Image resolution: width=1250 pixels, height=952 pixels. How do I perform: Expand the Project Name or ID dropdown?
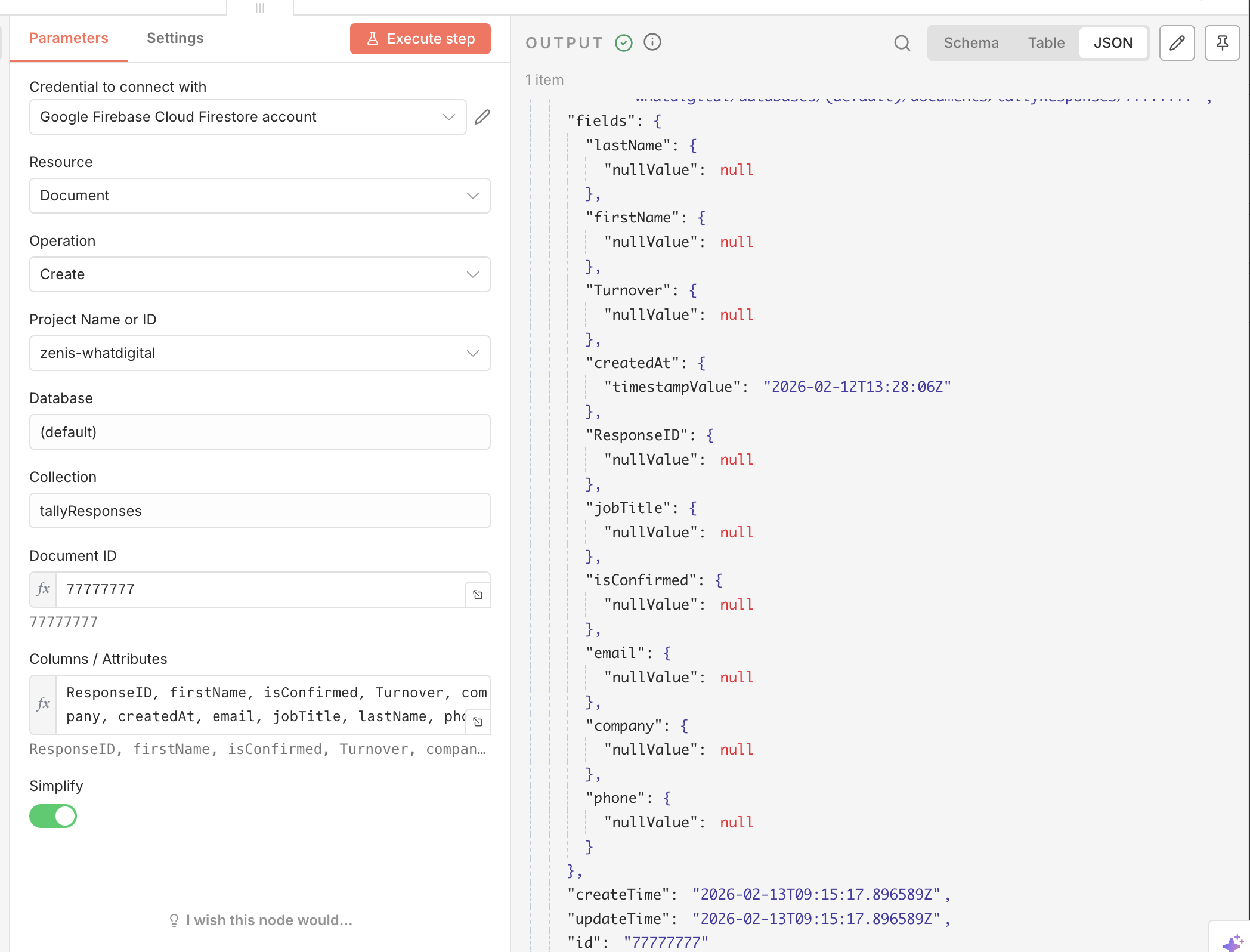click(260, 353)
